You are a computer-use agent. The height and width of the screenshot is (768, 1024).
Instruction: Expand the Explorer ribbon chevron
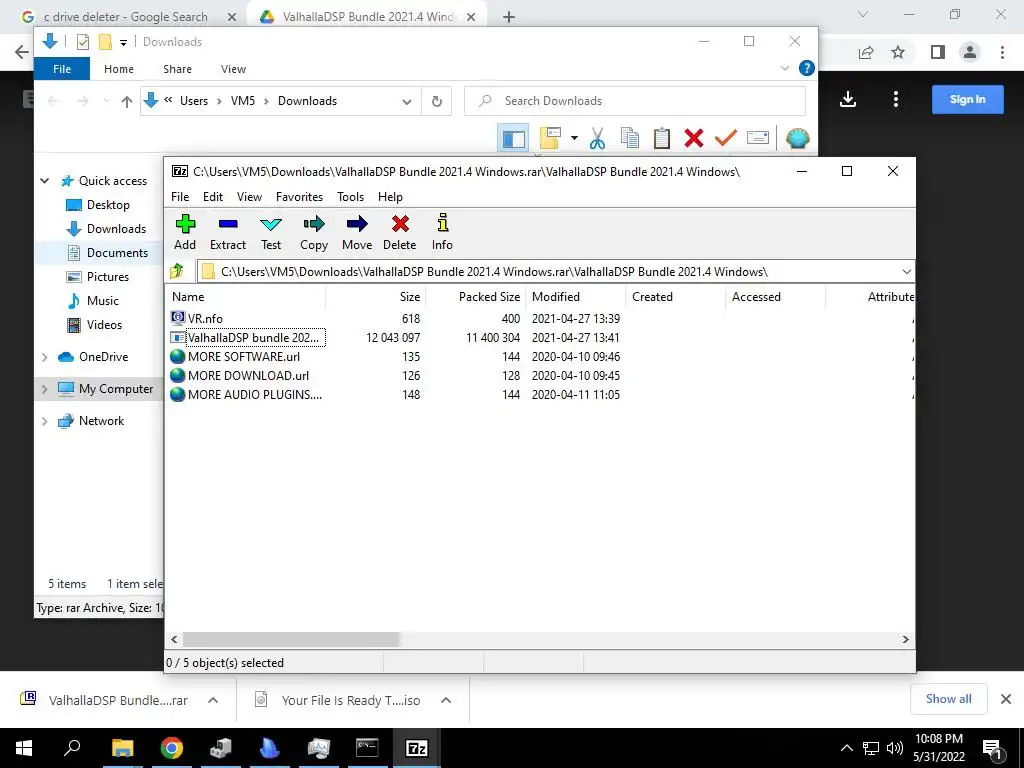785,68
